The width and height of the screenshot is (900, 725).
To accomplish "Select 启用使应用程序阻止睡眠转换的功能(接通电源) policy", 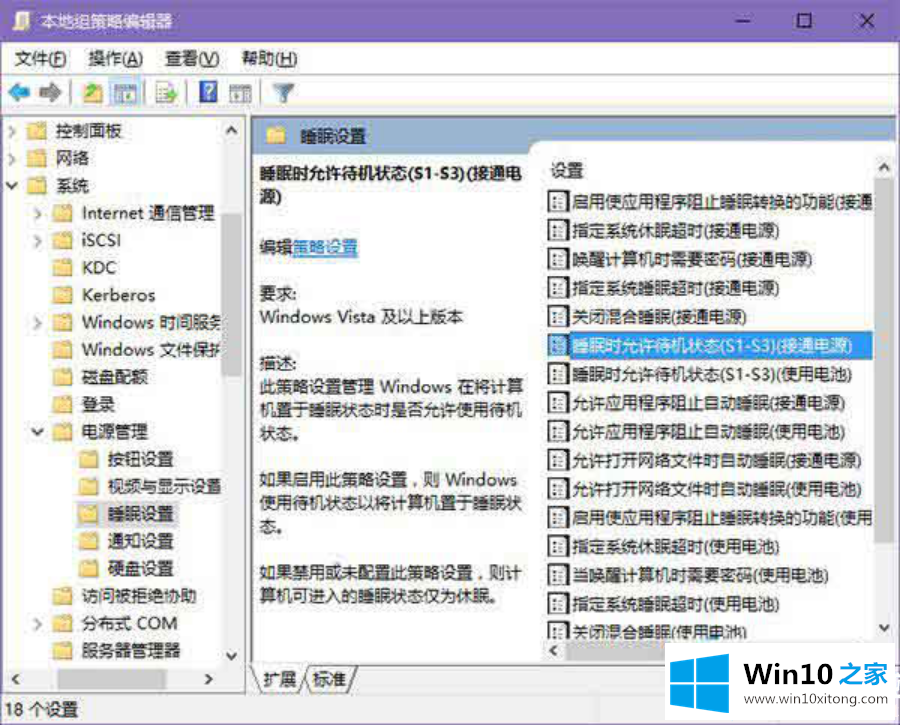I will click(x=710, y=201).
